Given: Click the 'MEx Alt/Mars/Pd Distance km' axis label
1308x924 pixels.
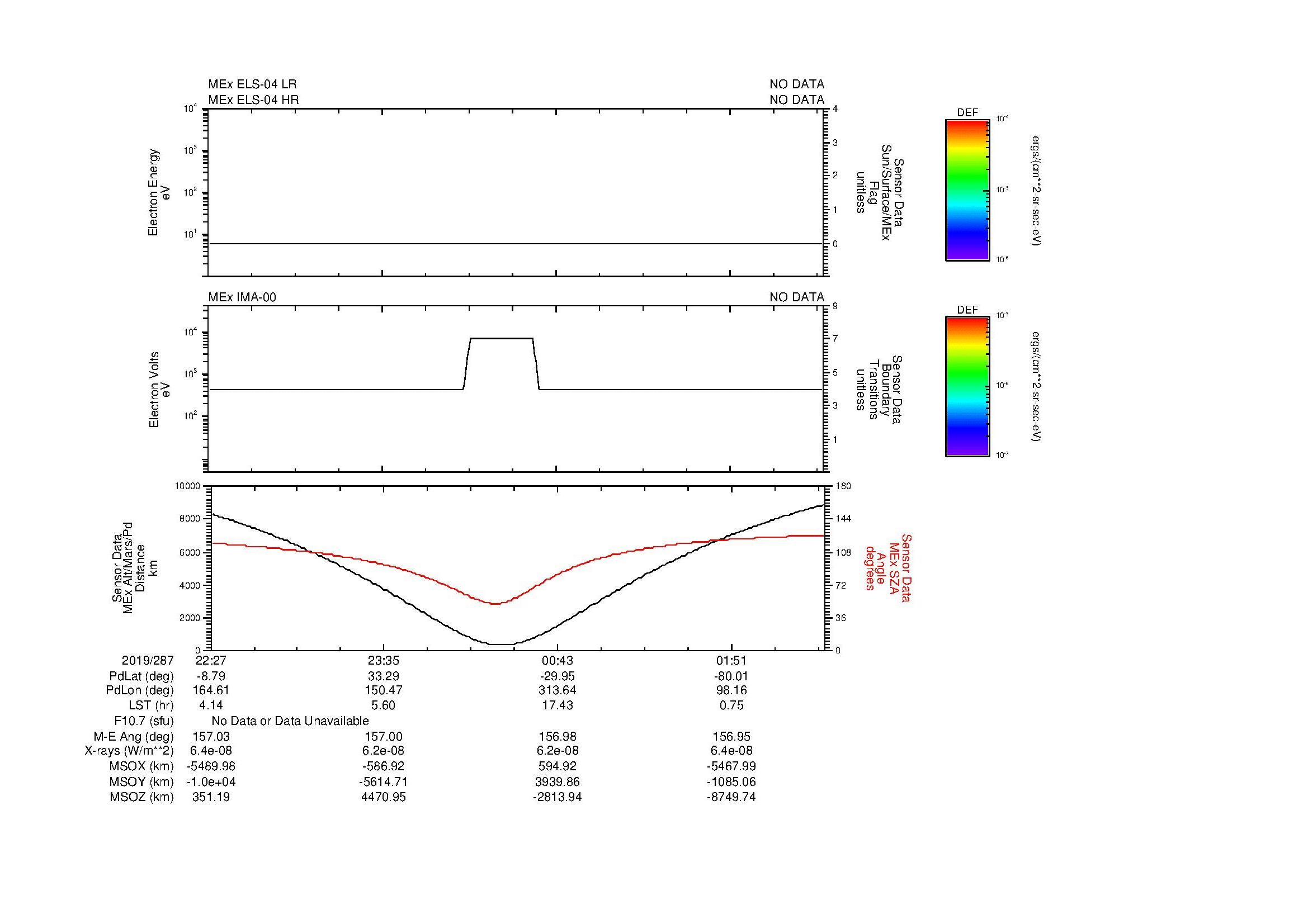Looking at the screenshot, I should (x=134, y=567).
